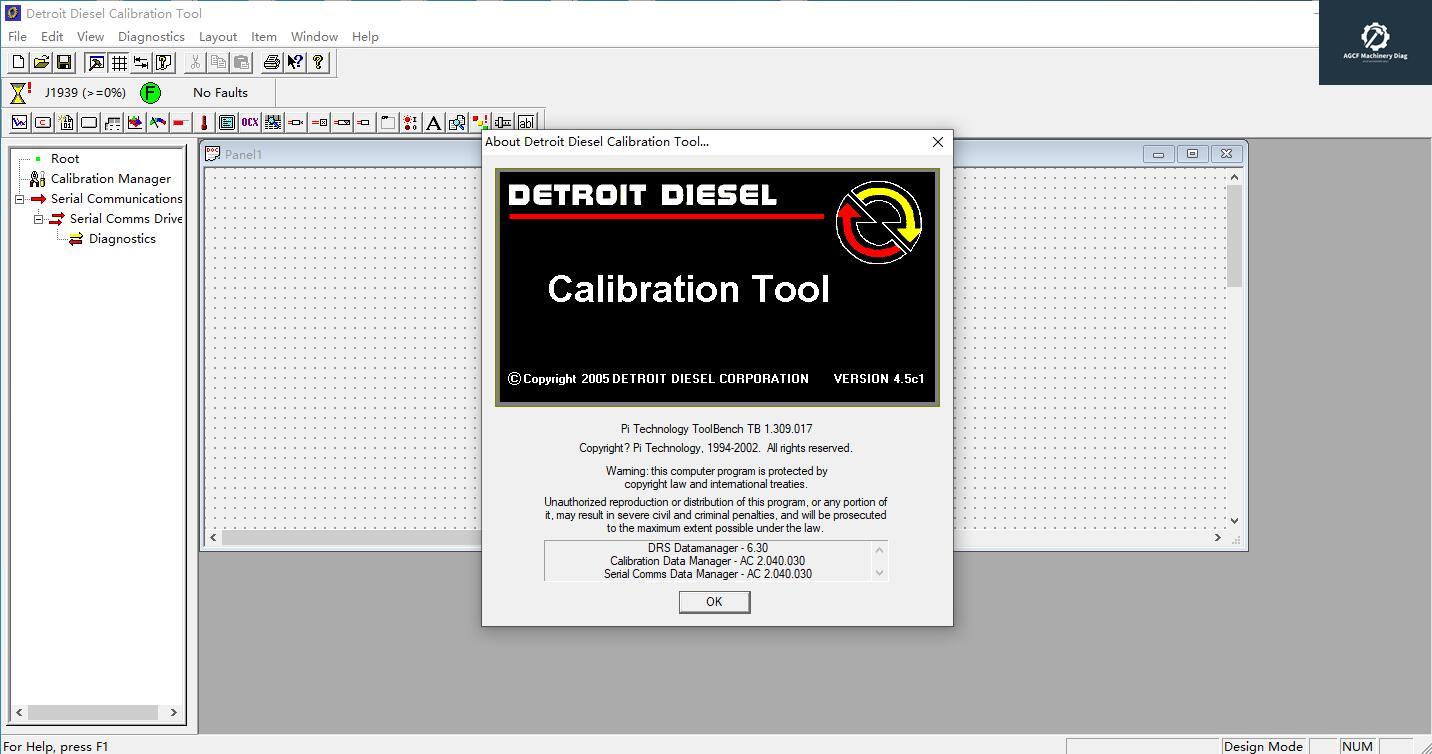This screenshot has width=1432, height=754.
Task: Click the green F fault lamp indicator
Action: tap(150, 92)
